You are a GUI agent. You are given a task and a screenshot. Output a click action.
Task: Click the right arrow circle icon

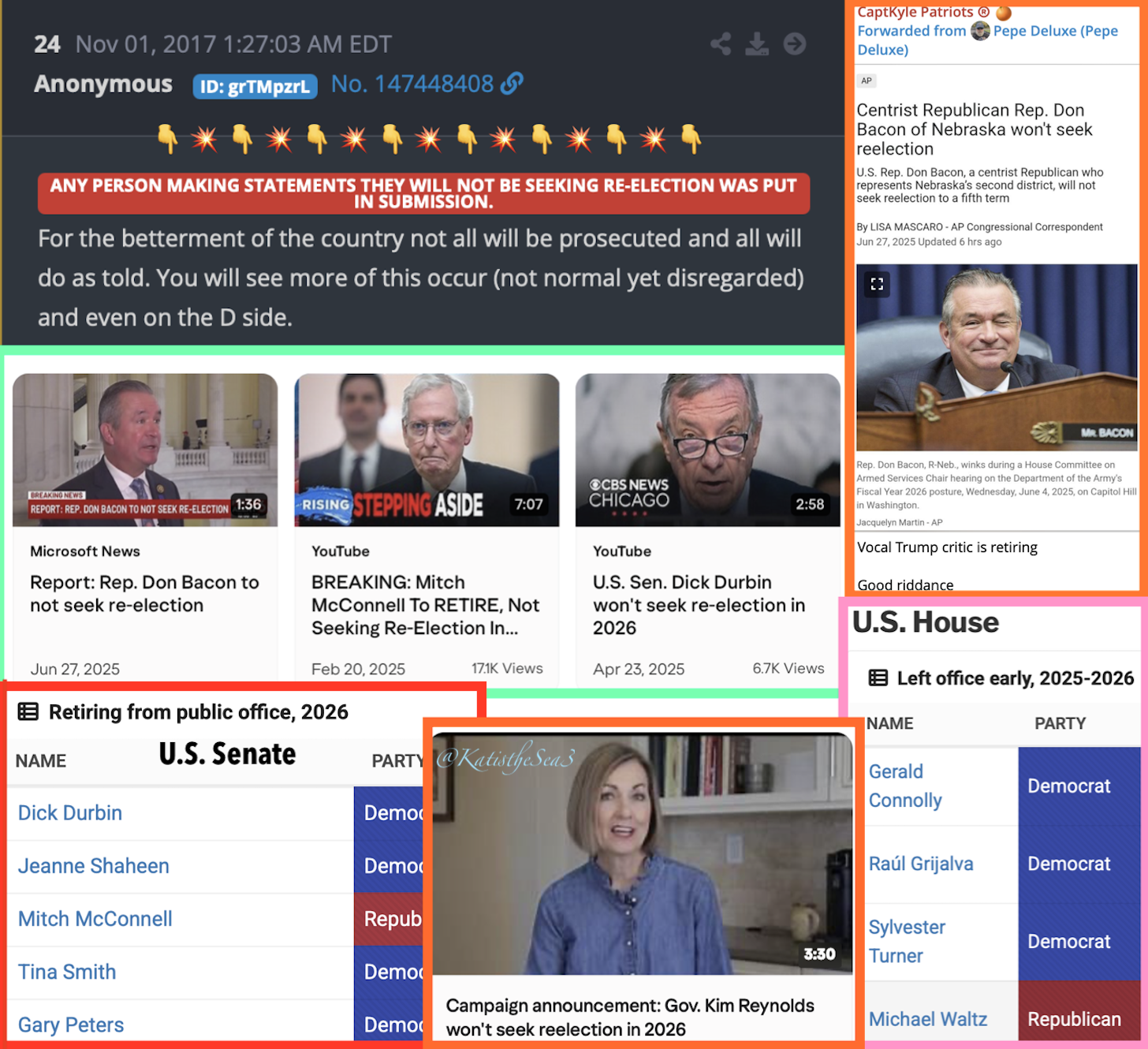coord(795,43)
